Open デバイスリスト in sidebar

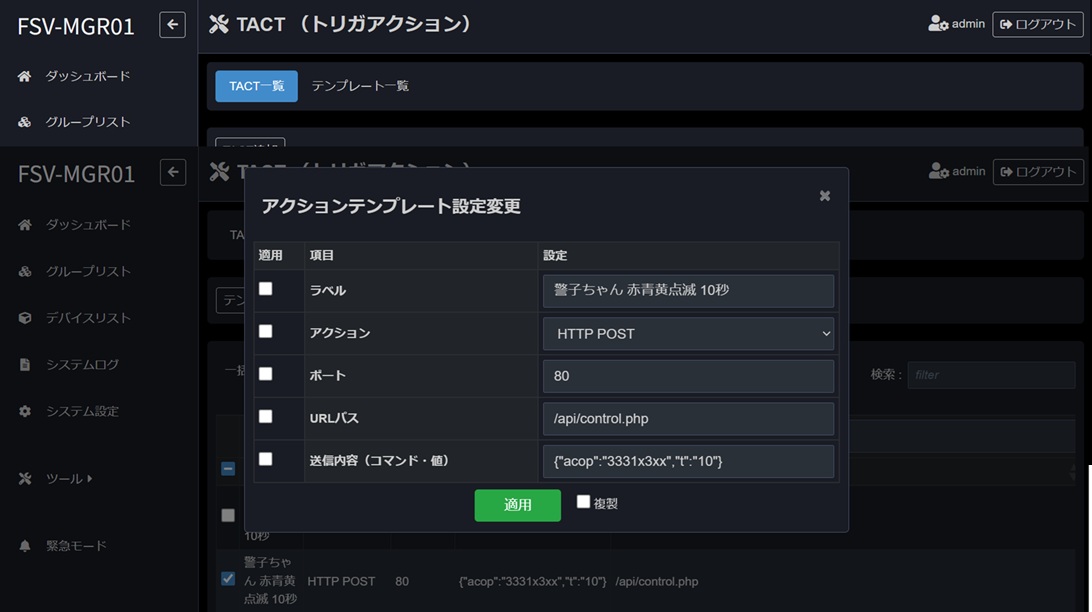click(x=88, y=318)
